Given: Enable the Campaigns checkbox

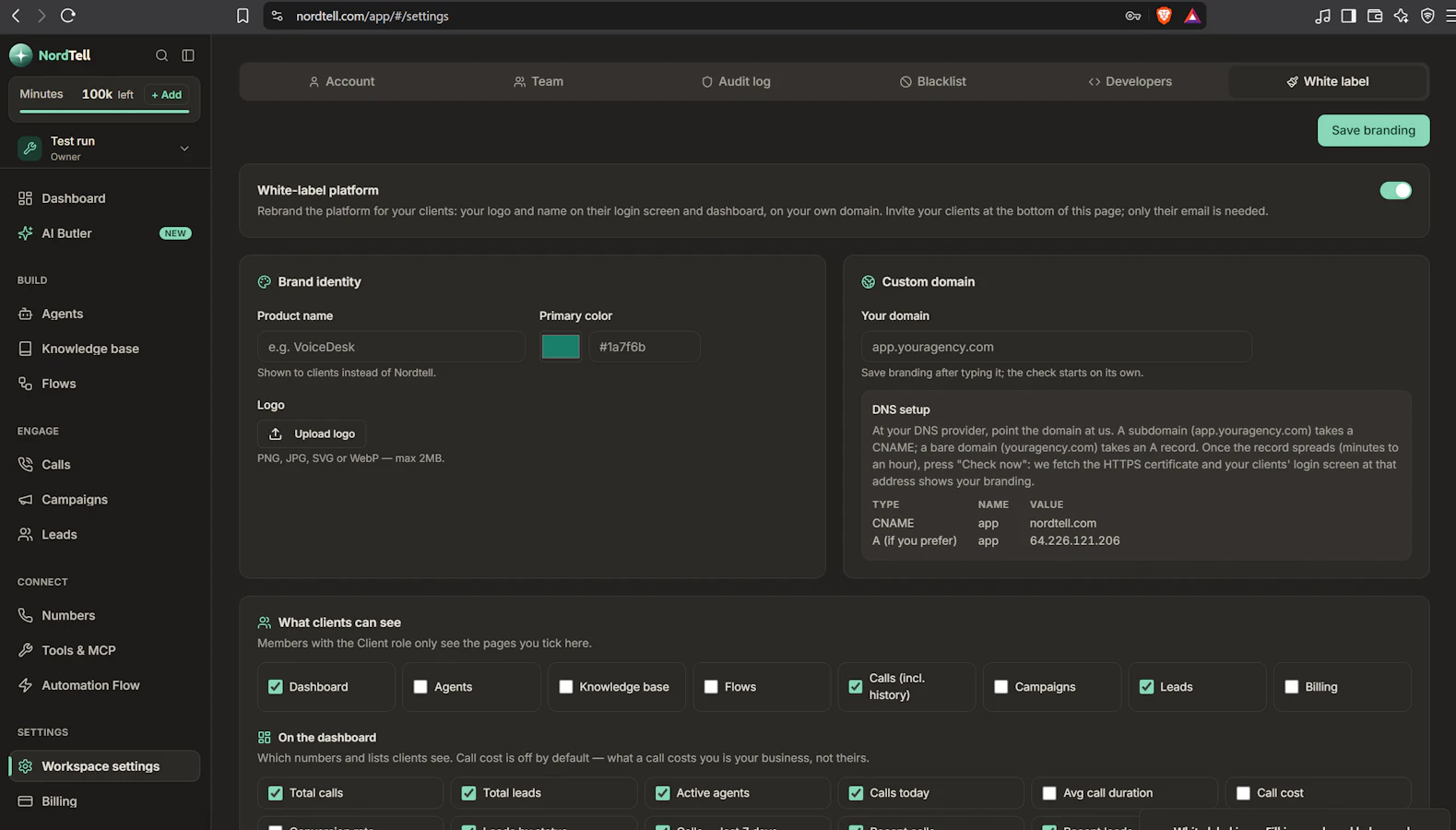Looking at the screenshot, I should (1001, 687).
